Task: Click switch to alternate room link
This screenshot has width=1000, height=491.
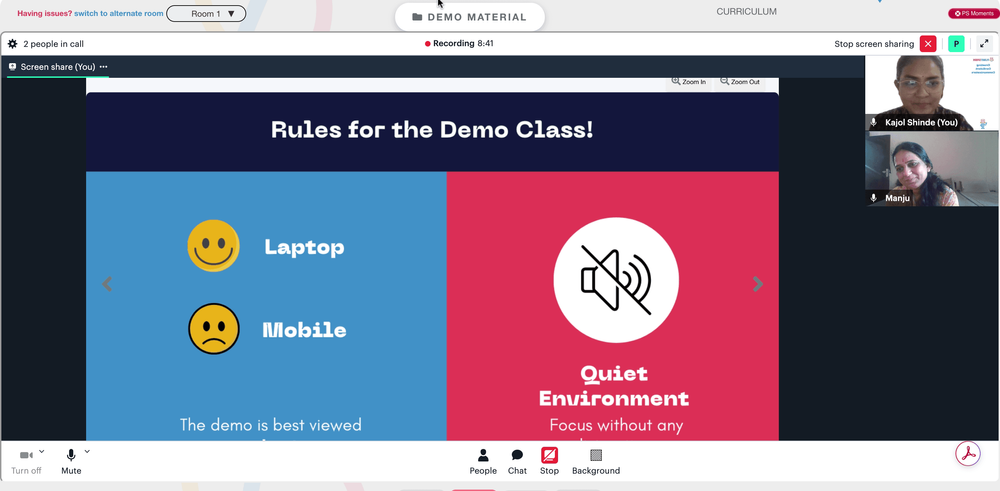Action: point(119,13)
